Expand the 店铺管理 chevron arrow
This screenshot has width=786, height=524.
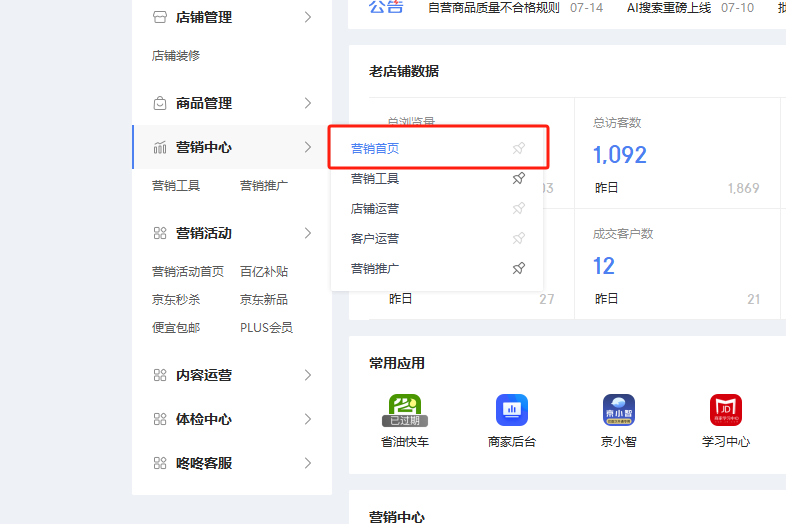point(308,17)
